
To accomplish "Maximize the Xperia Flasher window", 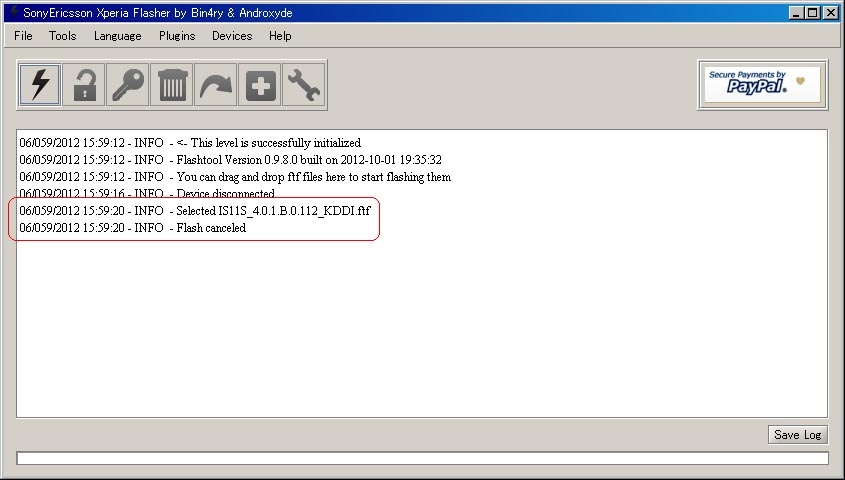I will tap(813, 12).
